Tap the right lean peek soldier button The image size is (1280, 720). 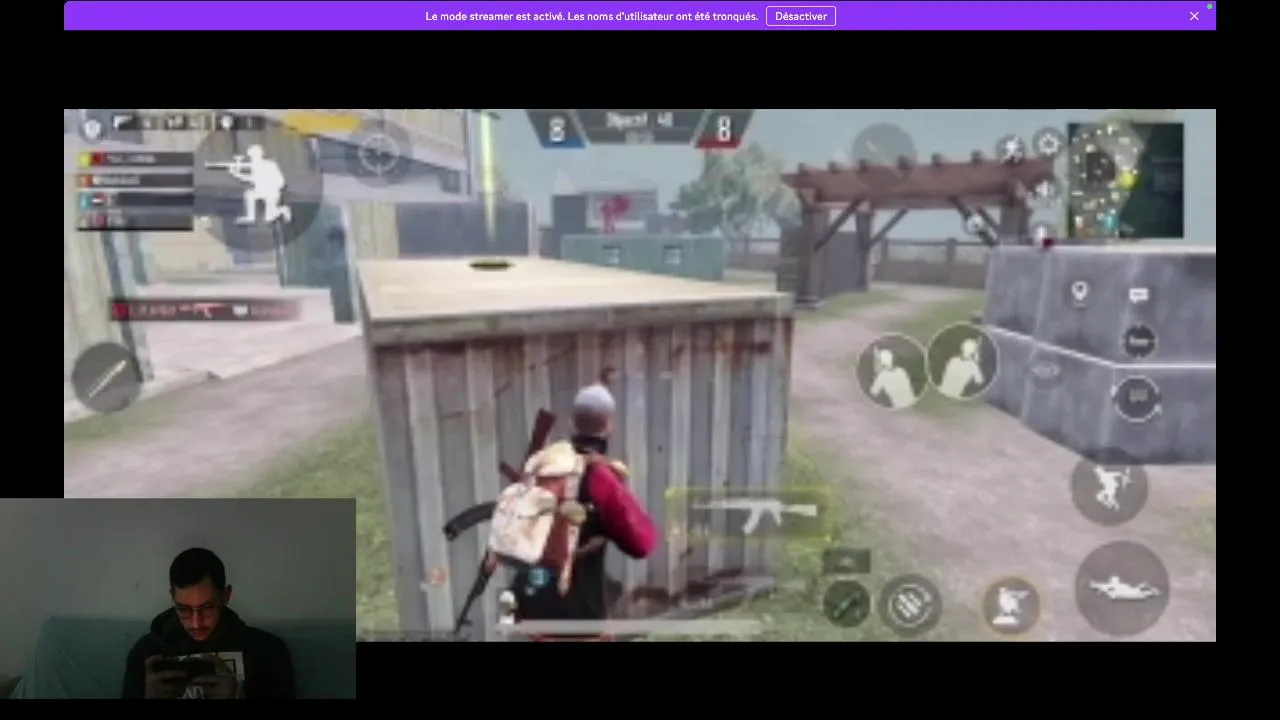964,361
